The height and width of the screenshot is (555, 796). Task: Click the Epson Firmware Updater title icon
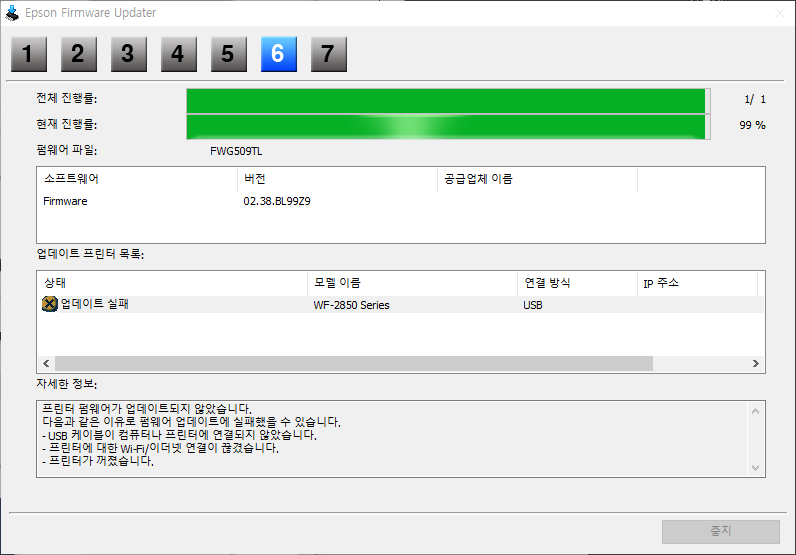12,13
